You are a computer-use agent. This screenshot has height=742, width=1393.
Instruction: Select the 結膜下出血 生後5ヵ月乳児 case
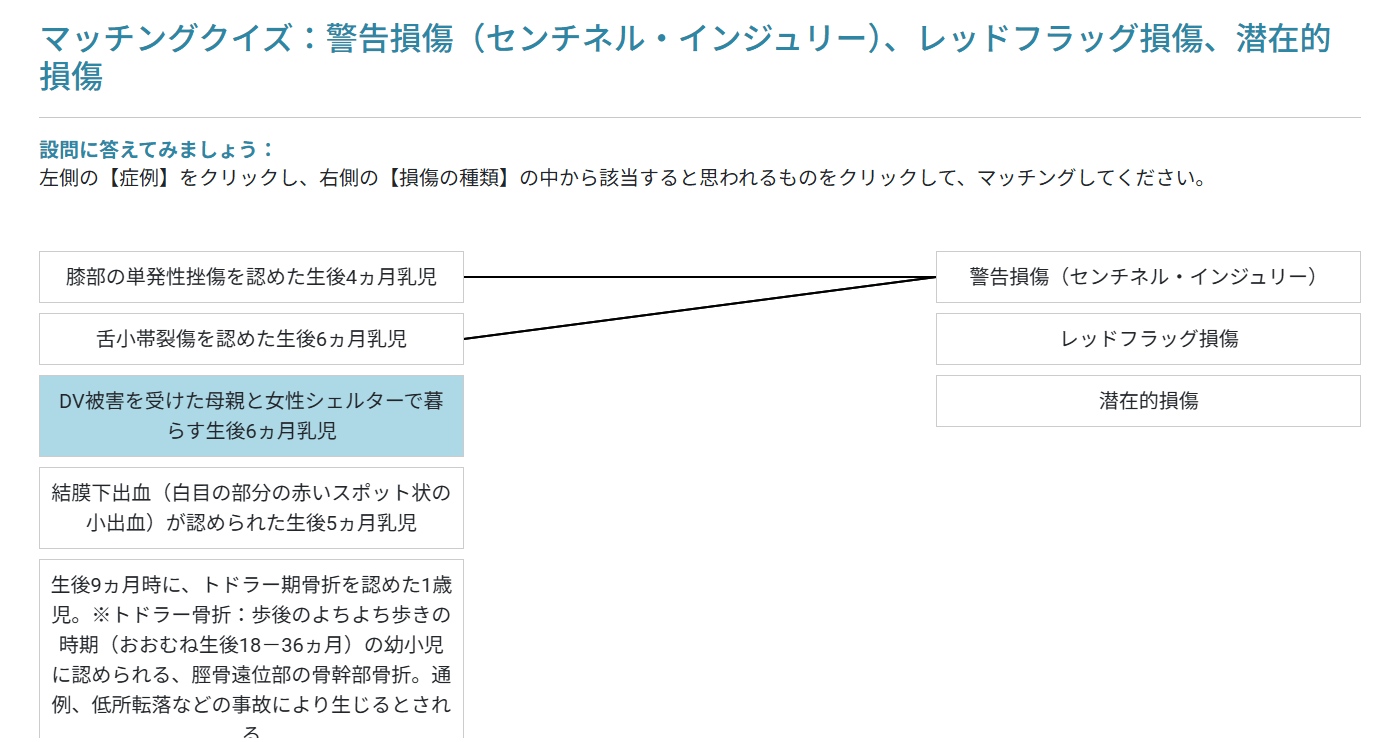point(251,508)
